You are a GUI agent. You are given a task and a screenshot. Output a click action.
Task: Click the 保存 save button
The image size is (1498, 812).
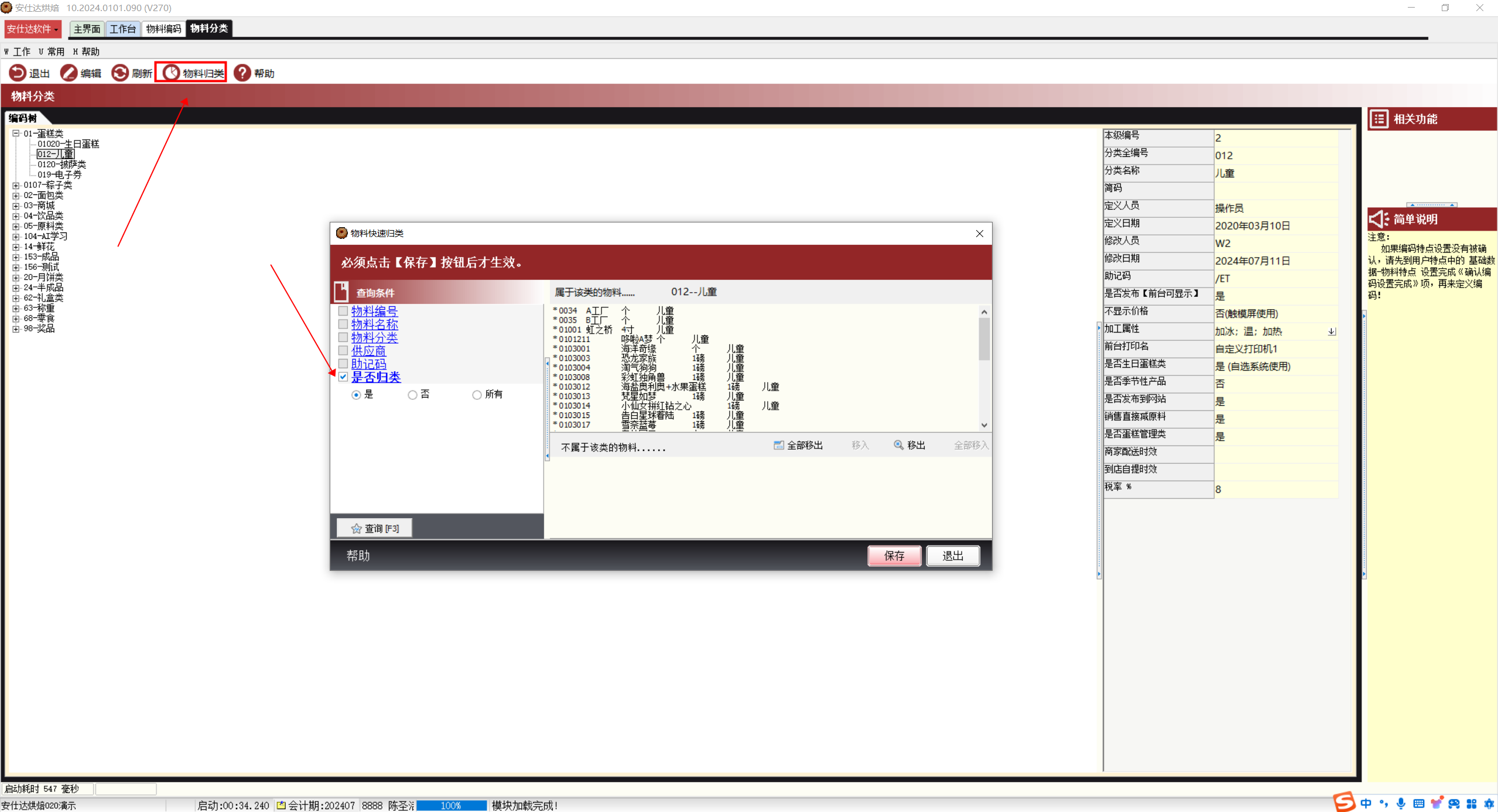pos(894,556)
